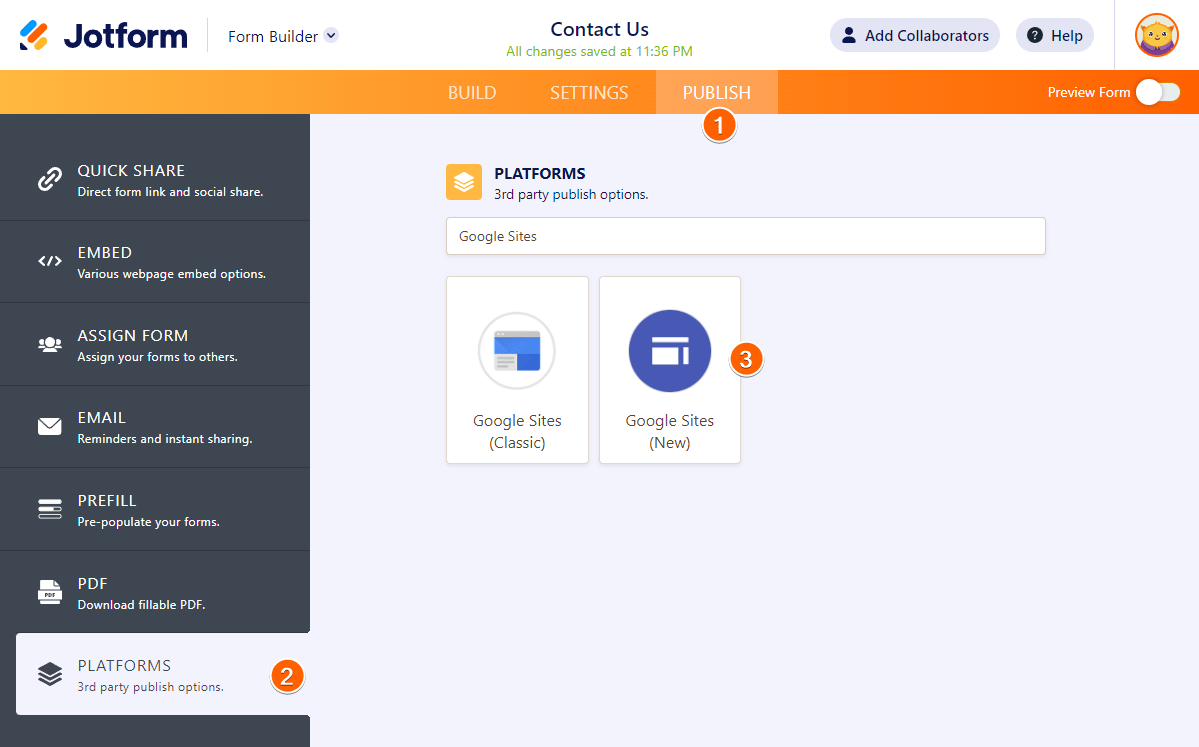Open EMBED sidebar section
Image resolution: width=1199 pixels, height=747 pixels.
click(154, 262)
